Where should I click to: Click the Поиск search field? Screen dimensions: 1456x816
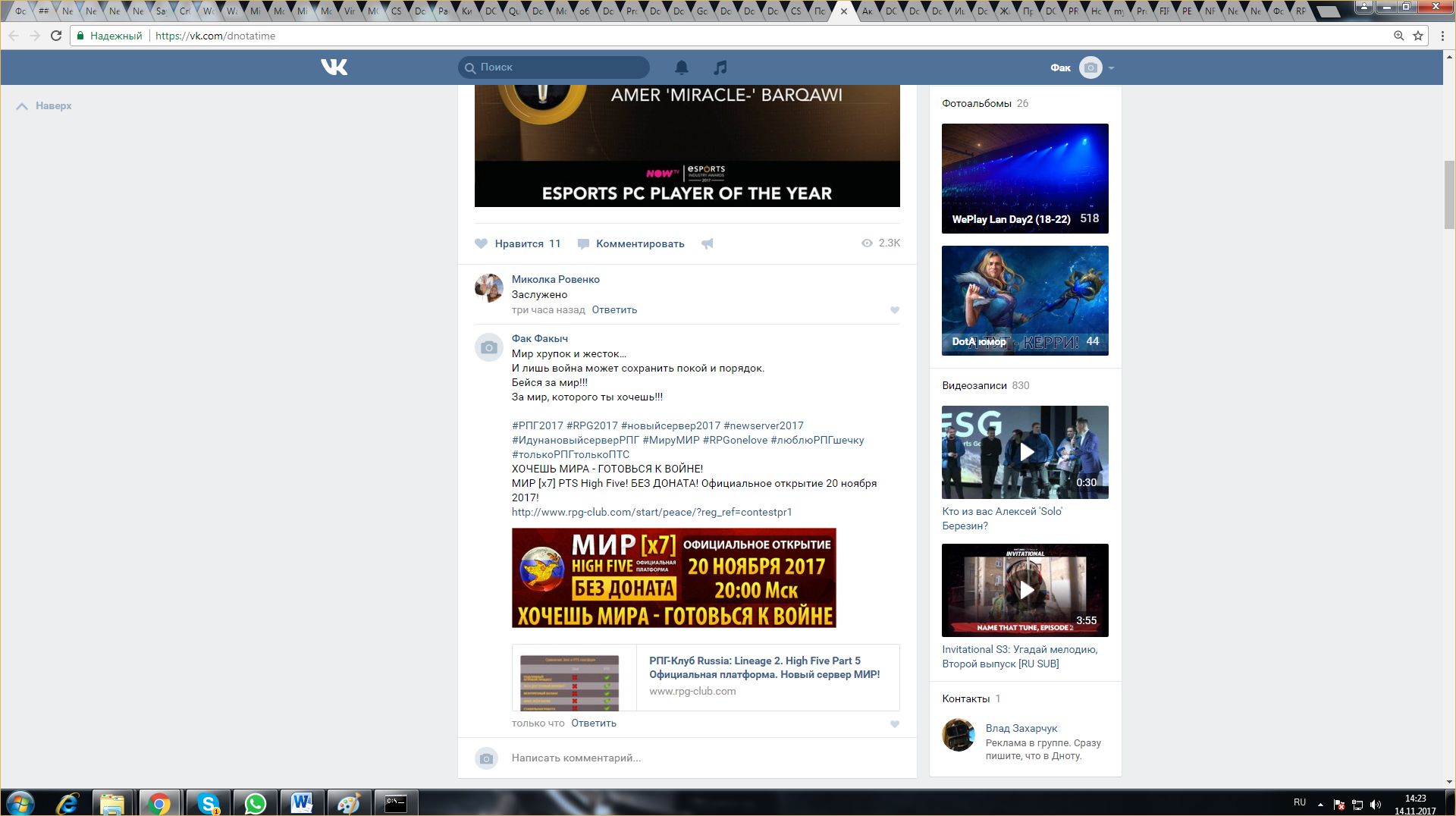coord(554,67)
